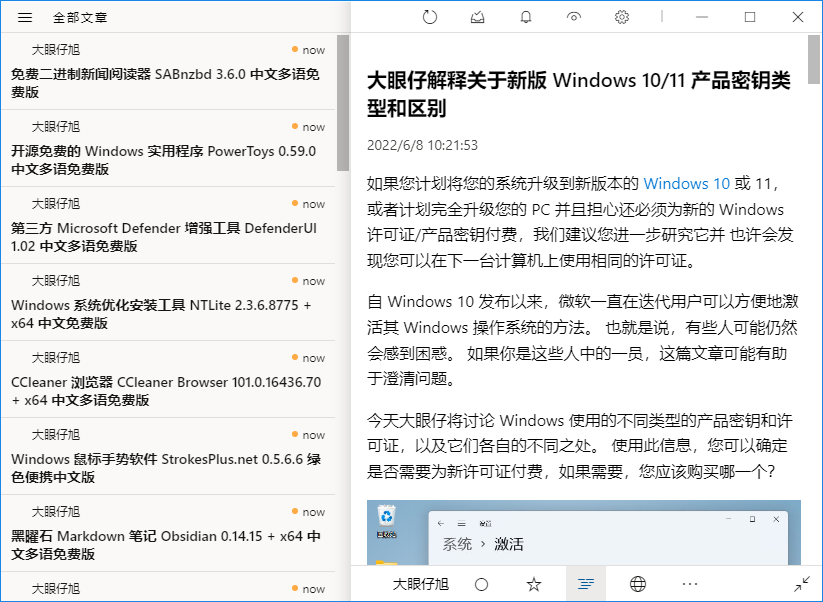This screenshot has height=602, width=823.
Task: Follow the Windows 10 hyperlink in the article
Action: [687, 184]
